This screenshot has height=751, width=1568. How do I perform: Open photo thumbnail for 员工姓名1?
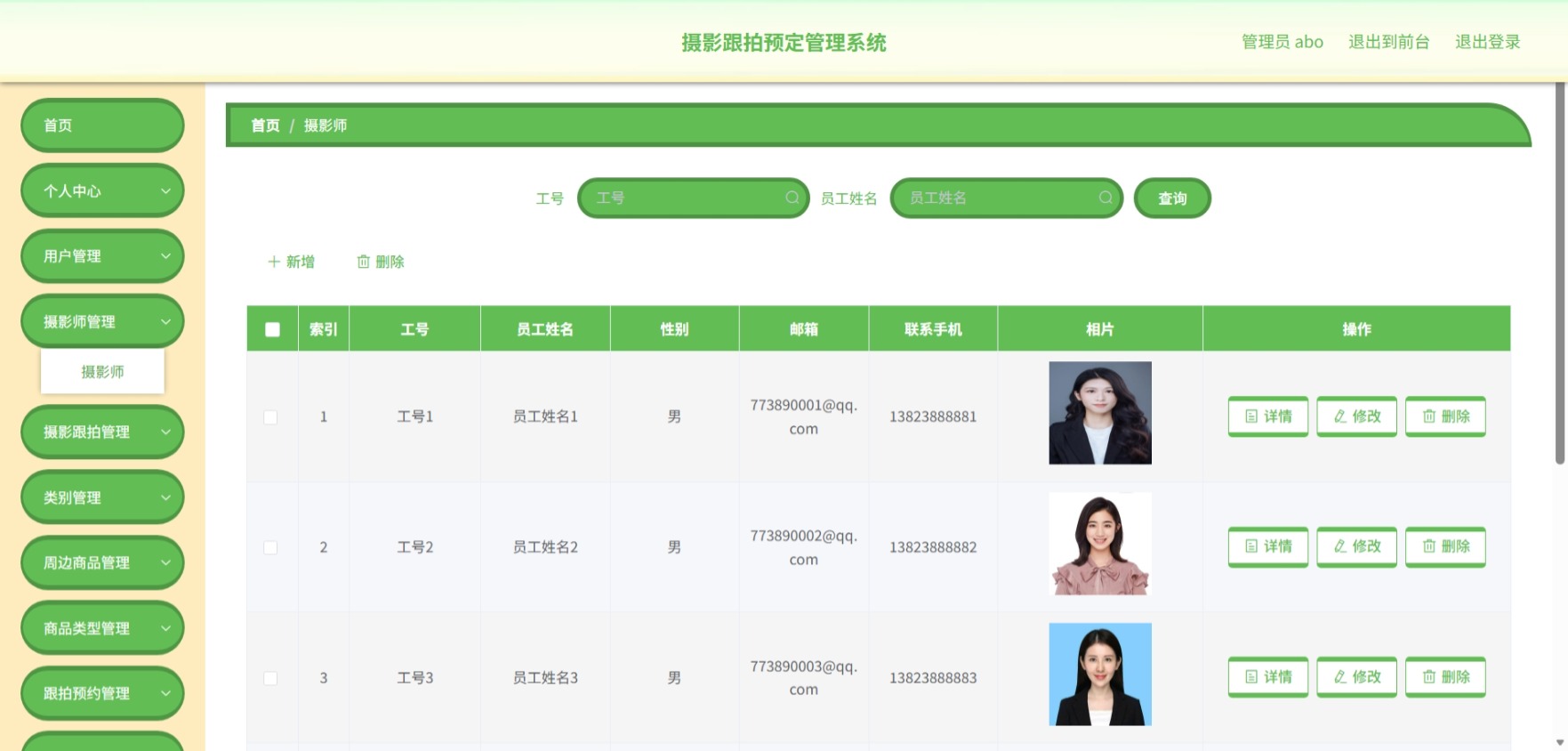tap(1100, 413)
